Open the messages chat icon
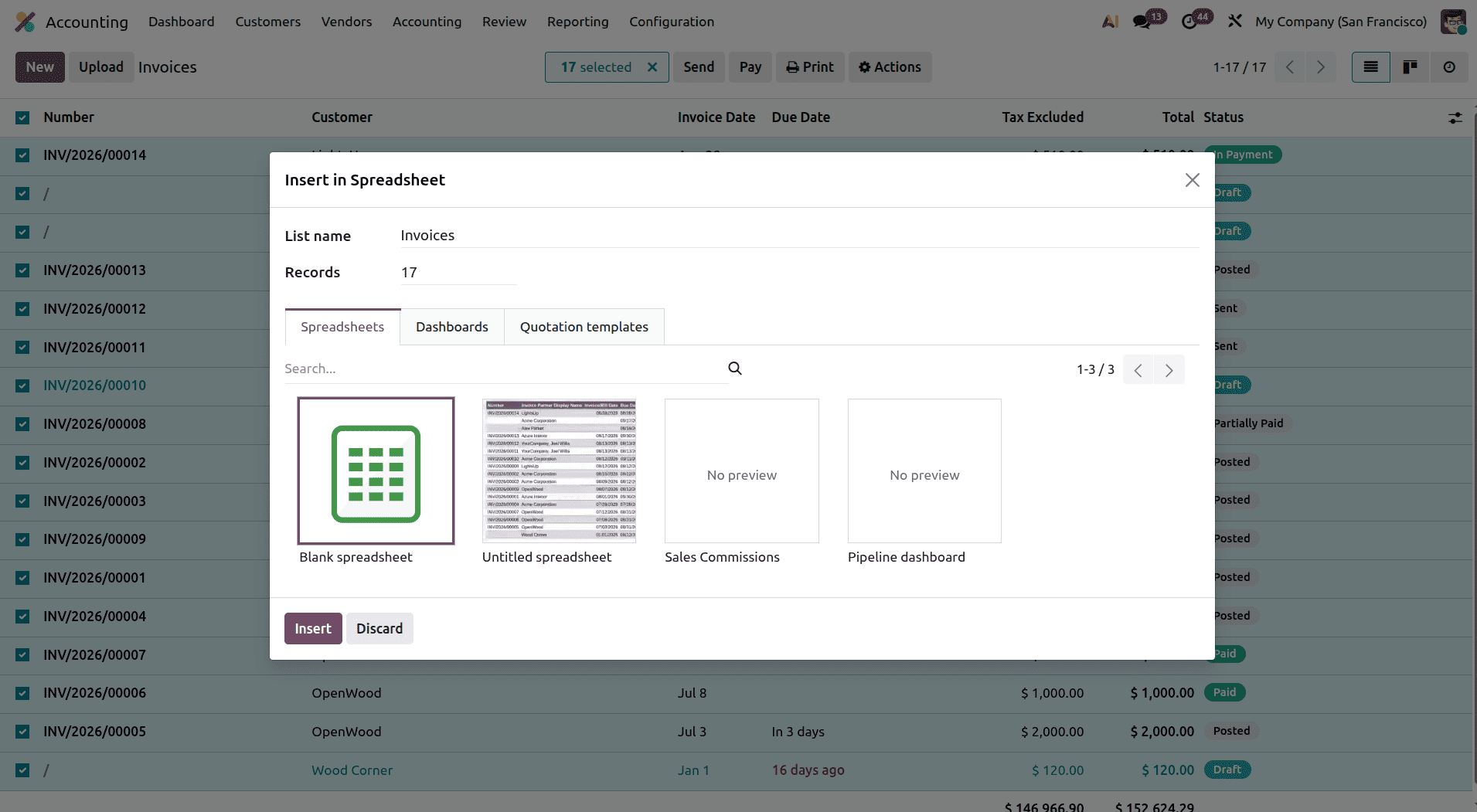Image resolution: width=1477 pixels, height=812 pixels. tap(1142, 22)
